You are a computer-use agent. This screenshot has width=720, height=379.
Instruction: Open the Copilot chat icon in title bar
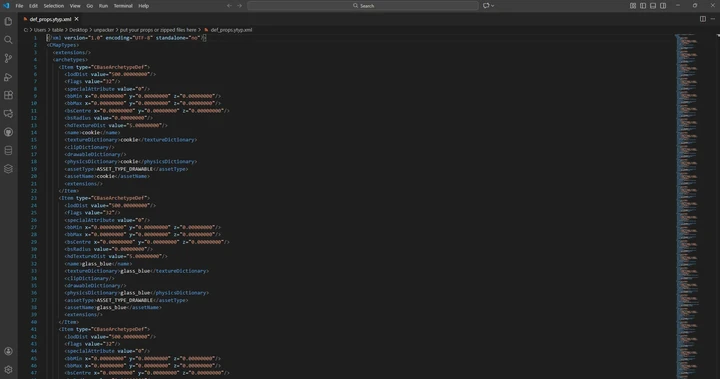pos(486,6)
